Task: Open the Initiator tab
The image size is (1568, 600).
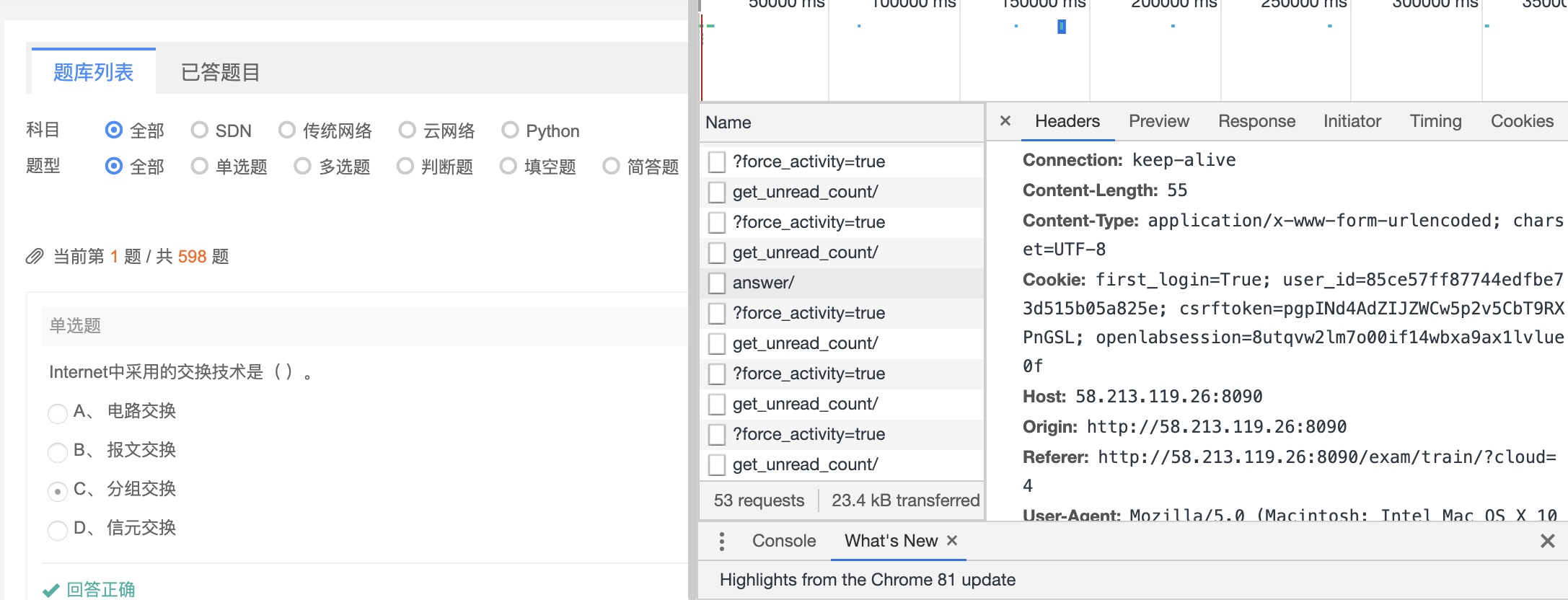Action: click(1352, 121)
